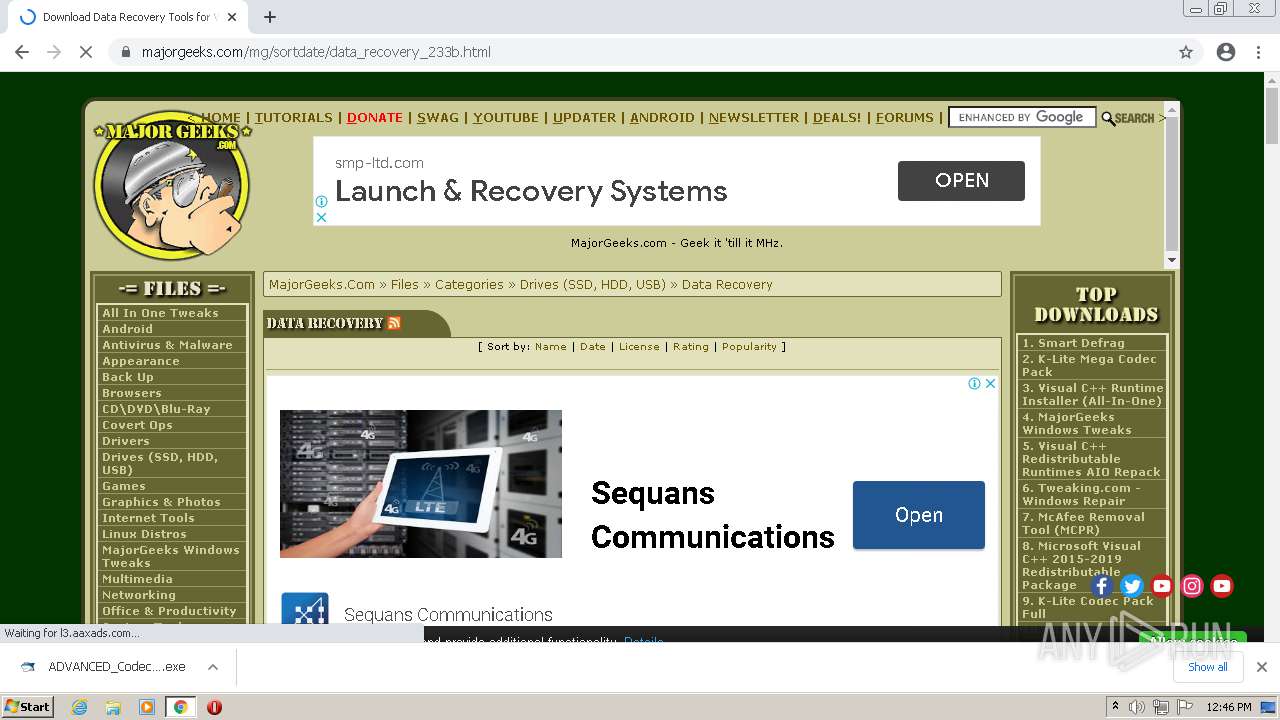Go to the UPDATER menu link

[x=585, y=117]
